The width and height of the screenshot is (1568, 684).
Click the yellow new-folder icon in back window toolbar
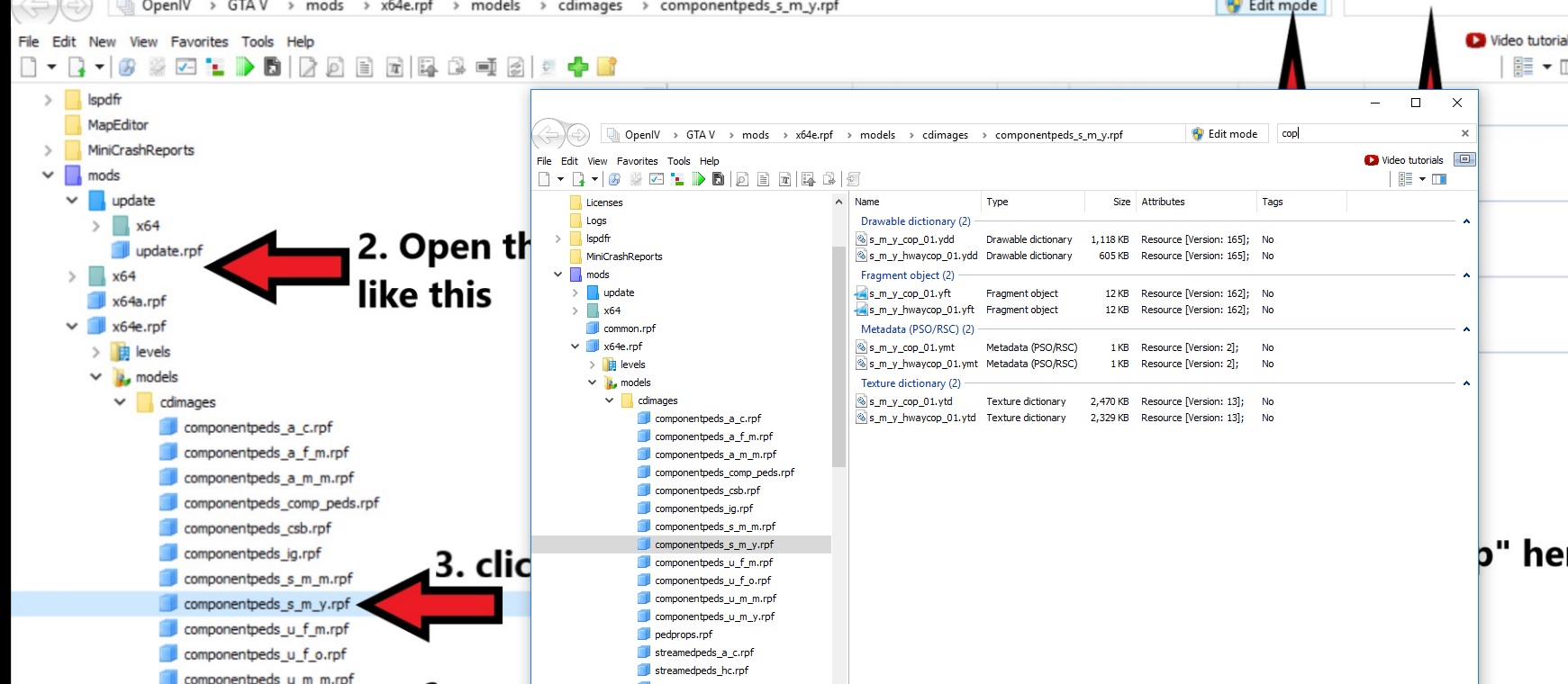[607, 67]
